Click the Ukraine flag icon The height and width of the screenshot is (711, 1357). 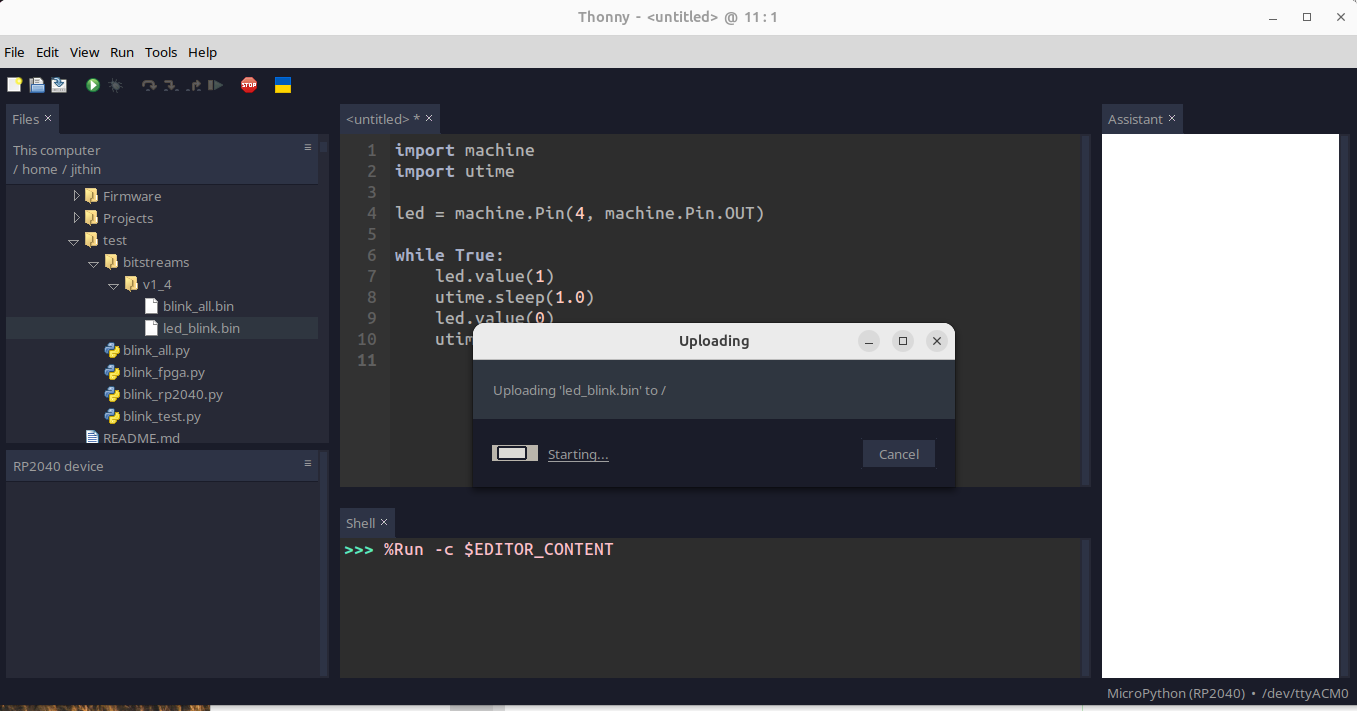click(x=283, y=86)
